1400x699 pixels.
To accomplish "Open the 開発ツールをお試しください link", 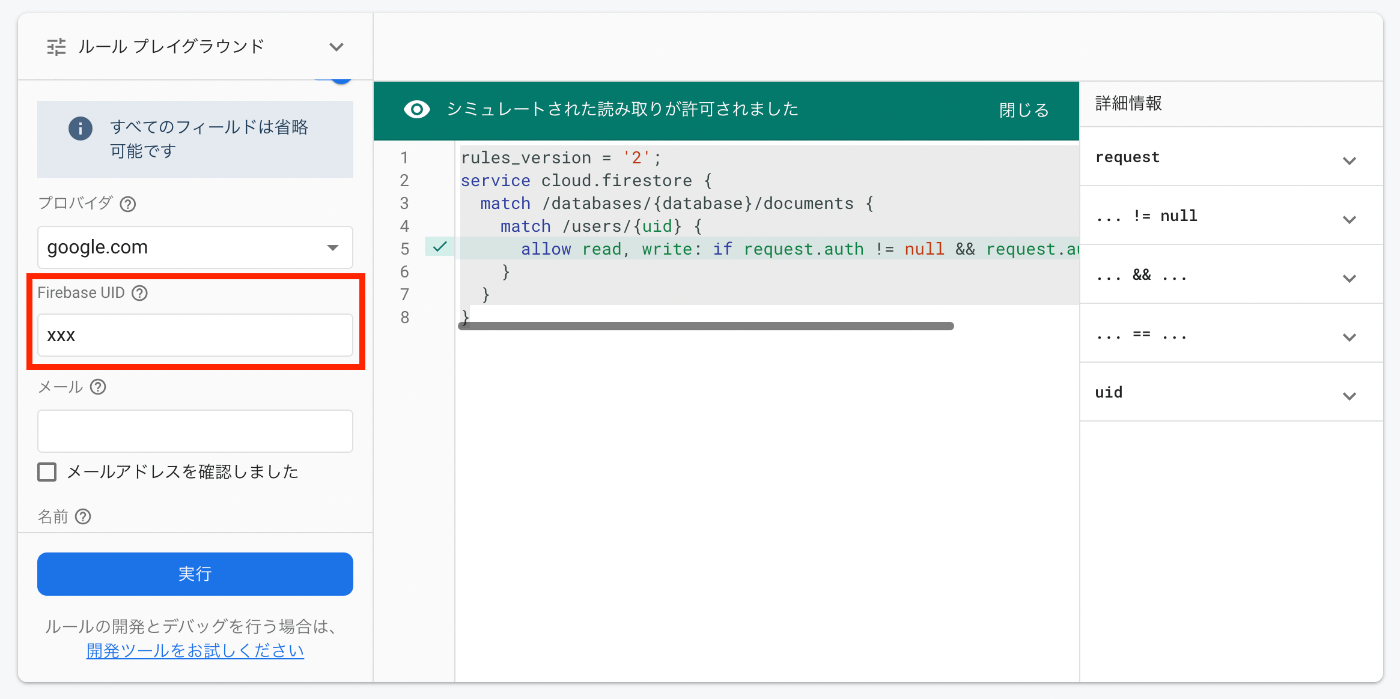I will 194,650.
